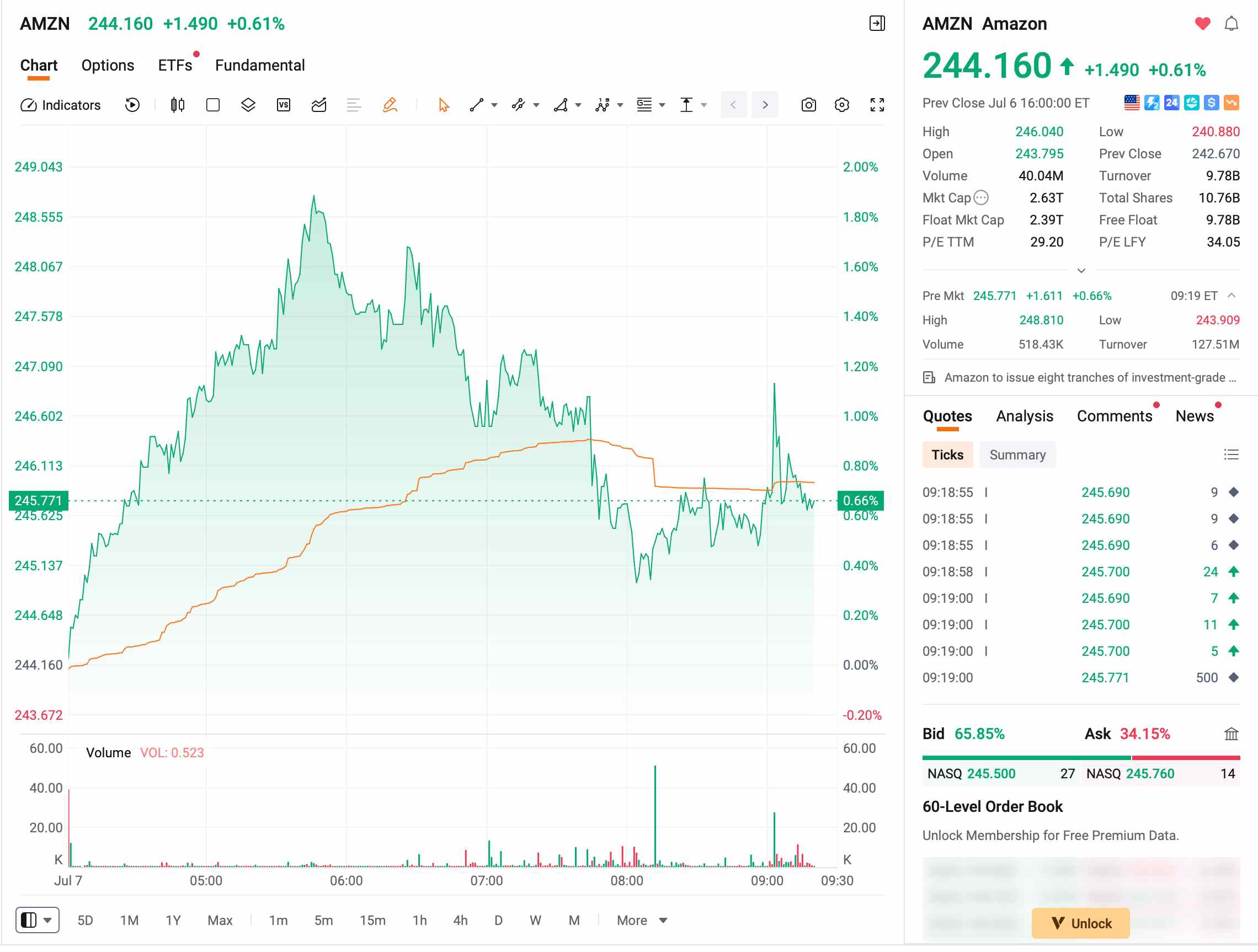Open chart settings gear icon
This screenshot has height=952, width=1258.
click(x=841, y=105)
